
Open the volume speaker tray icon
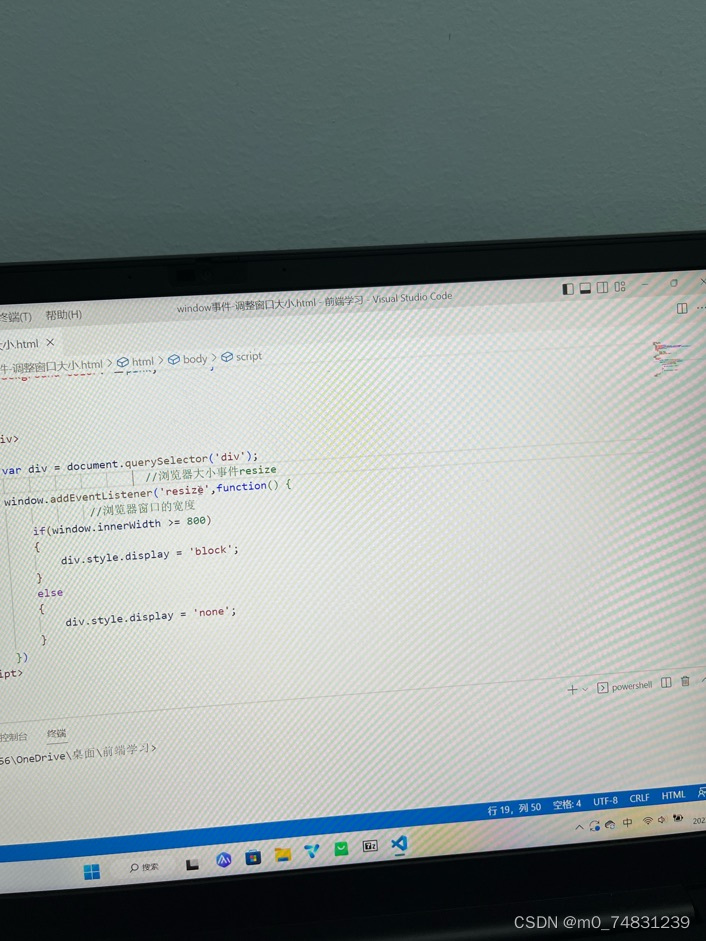662,819
